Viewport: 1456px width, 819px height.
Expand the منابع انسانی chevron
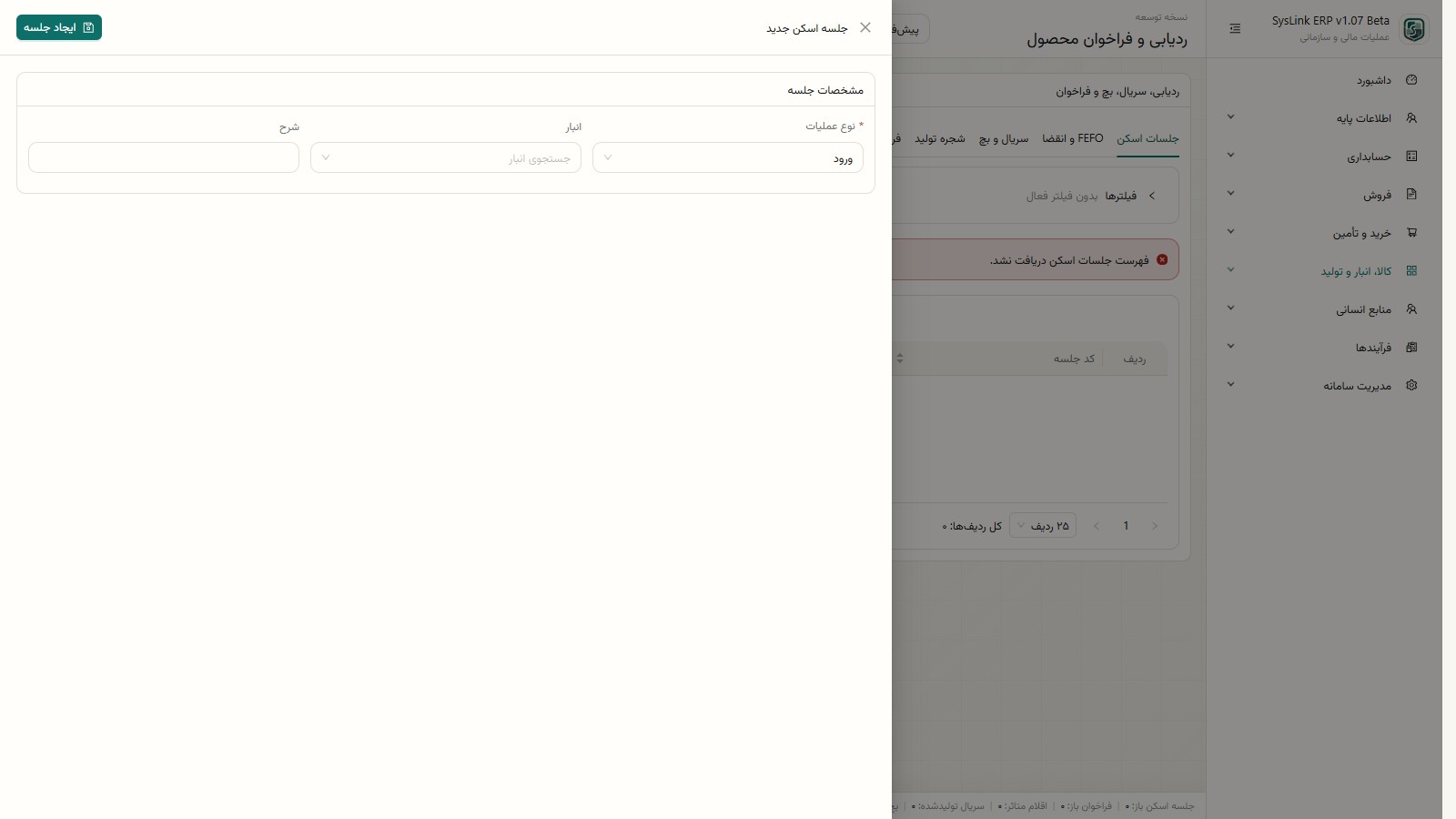click(1230, 308)
